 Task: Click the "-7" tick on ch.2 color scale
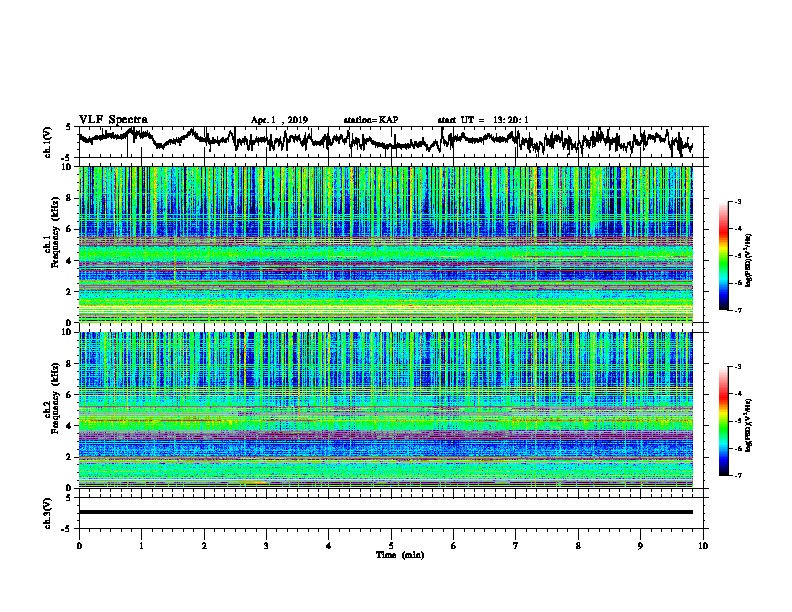(737, 476)
